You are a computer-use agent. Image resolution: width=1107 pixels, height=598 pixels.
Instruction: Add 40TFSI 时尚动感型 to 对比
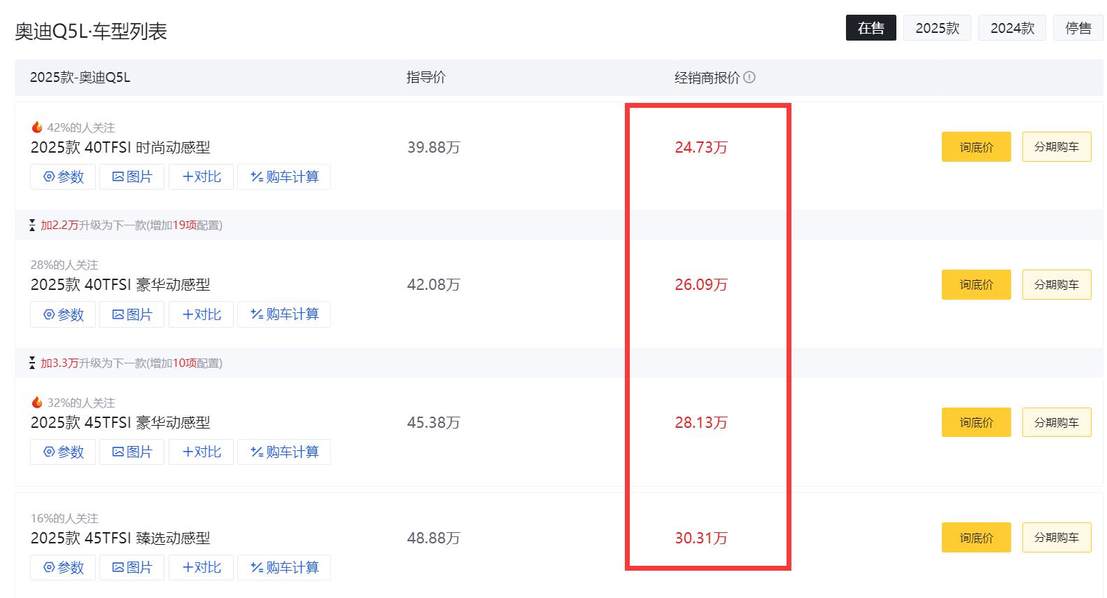[x=201, y=177]
